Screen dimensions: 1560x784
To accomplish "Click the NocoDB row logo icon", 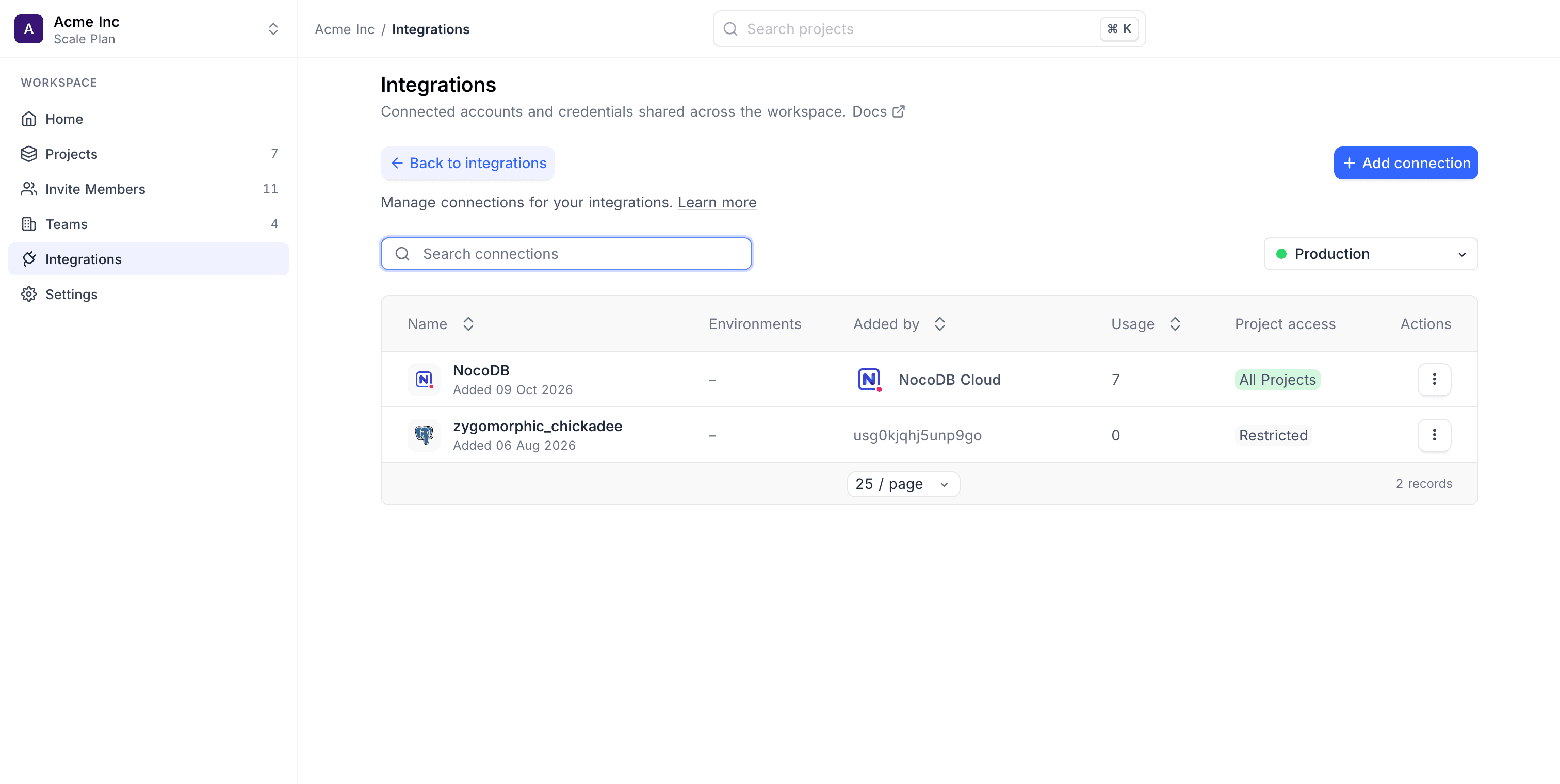I will 424,380.
